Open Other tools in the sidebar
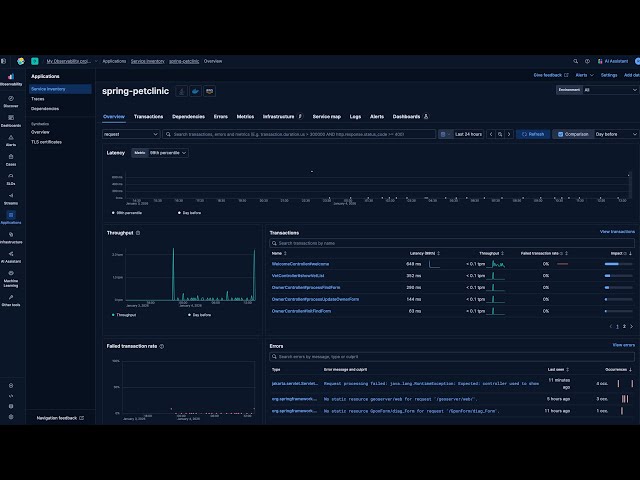This screenshot has width=640, height=480. pos(11,300)
